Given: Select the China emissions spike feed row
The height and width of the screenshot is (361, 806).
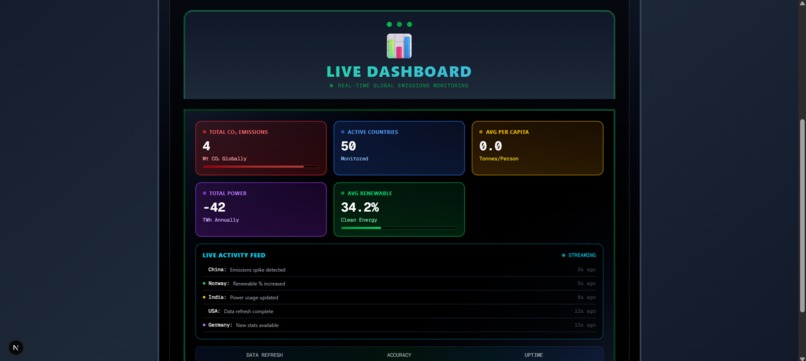Looking at the screenshot, I should (399, 269).
